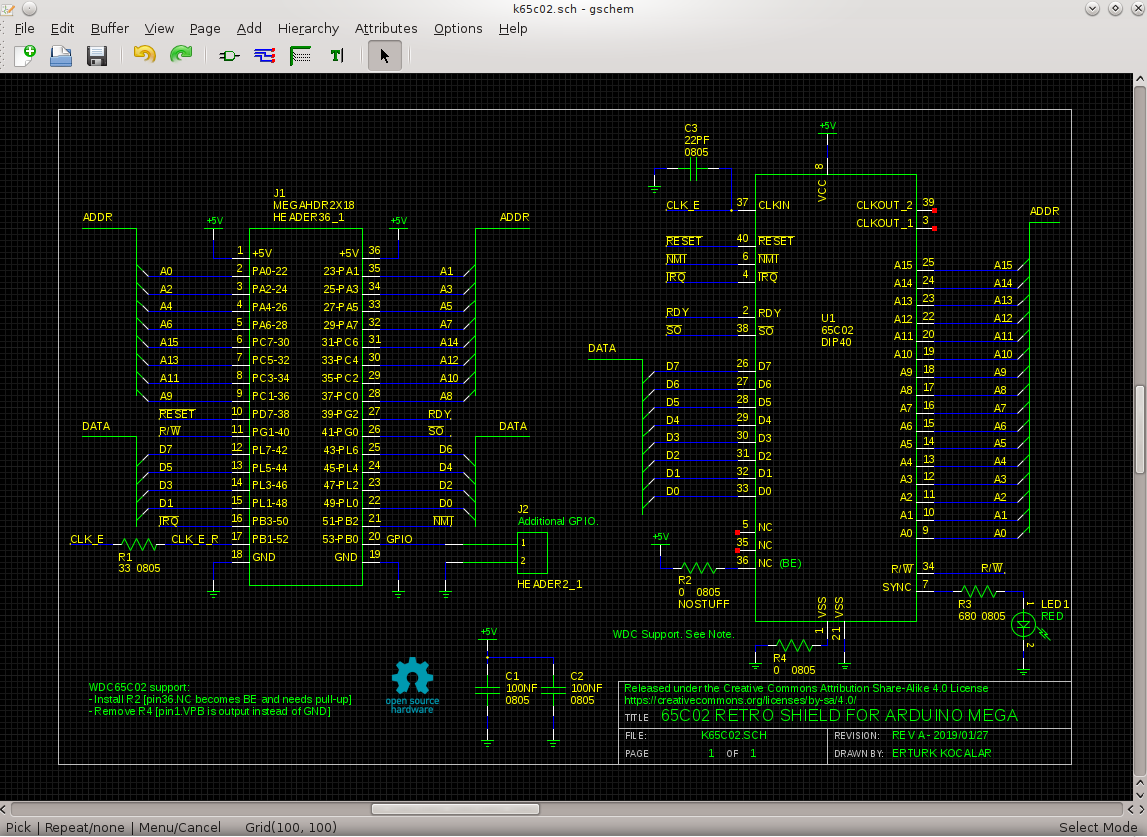Viewport: 1147px width, 837px height.
Task: Select capacitor C3 symbol
Action: pos(694,171)
